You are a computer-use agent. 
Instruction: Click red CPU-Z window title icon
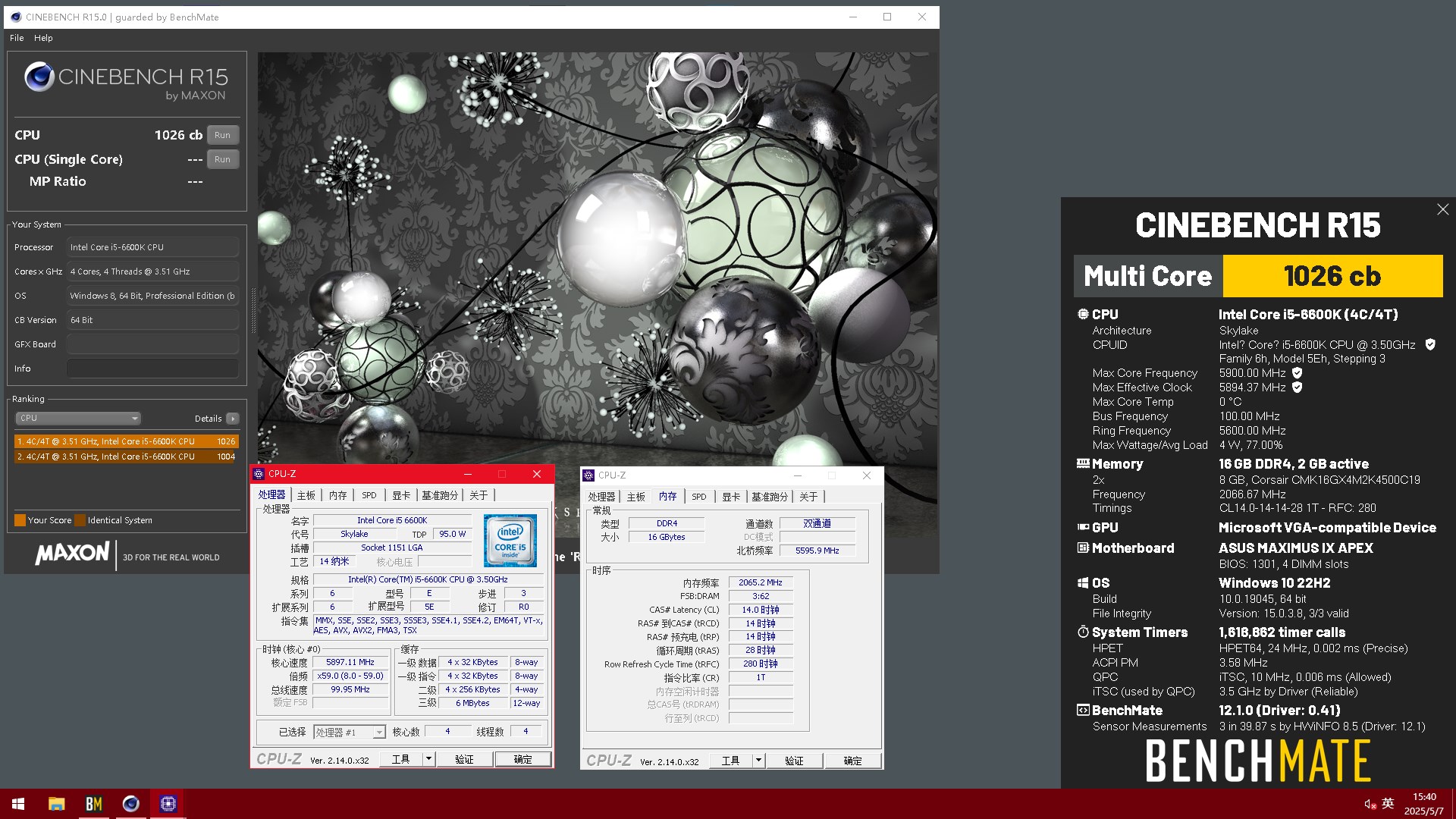[259, 474]
